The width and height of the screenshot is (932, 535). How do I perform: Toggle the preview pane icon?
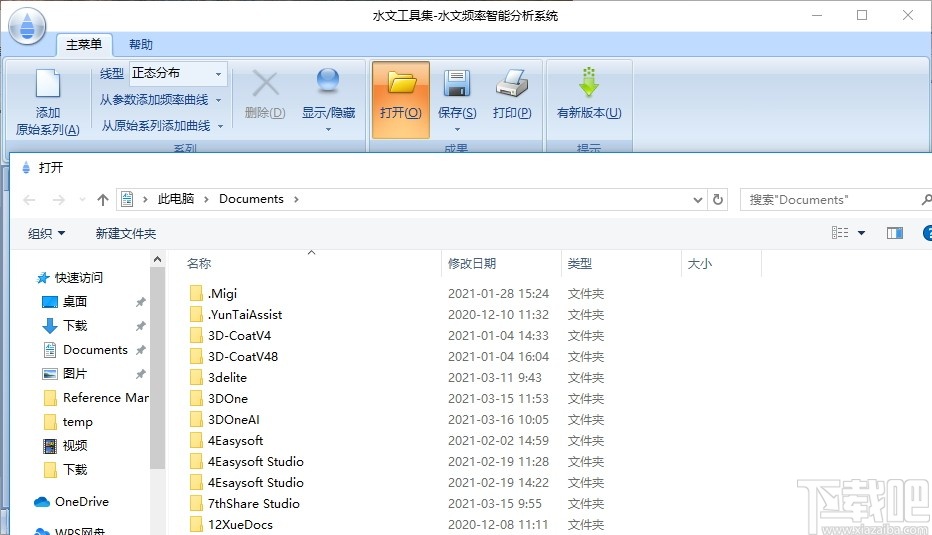pos(895,233)
